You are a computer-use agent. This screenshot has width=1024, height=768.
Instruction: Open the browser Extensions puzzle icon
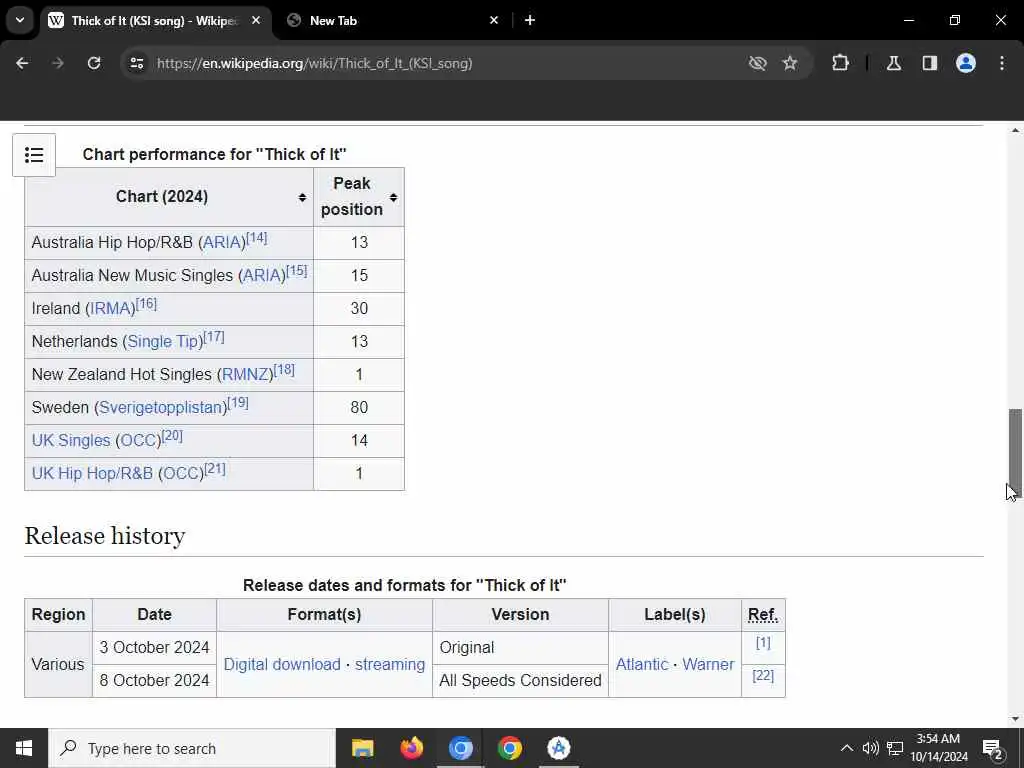coord(840,63)
